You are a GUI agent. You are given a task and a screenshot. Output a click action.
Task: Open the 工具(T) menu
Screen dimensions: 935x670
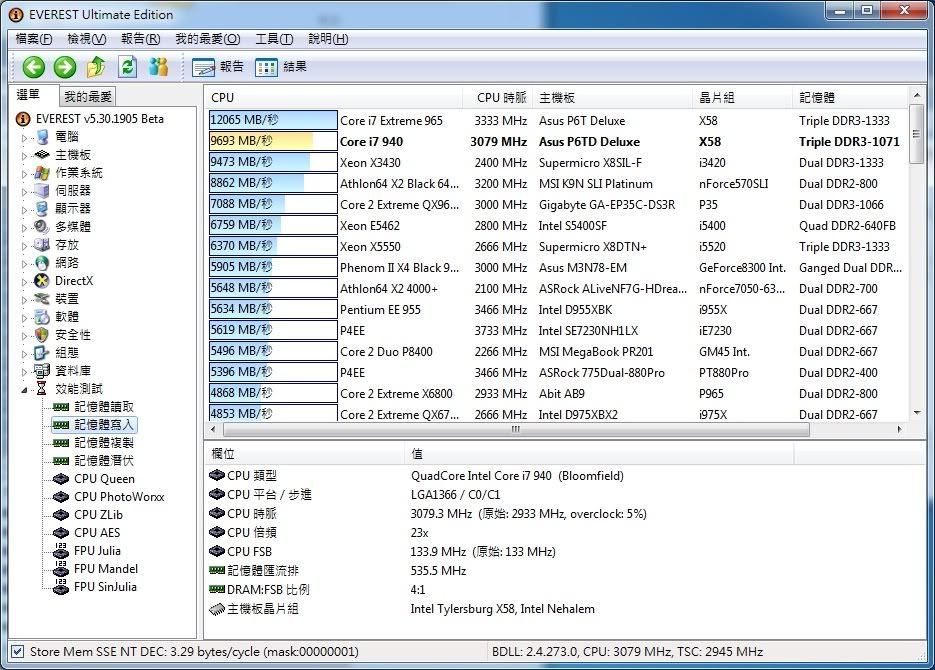(x=274, y=39)
